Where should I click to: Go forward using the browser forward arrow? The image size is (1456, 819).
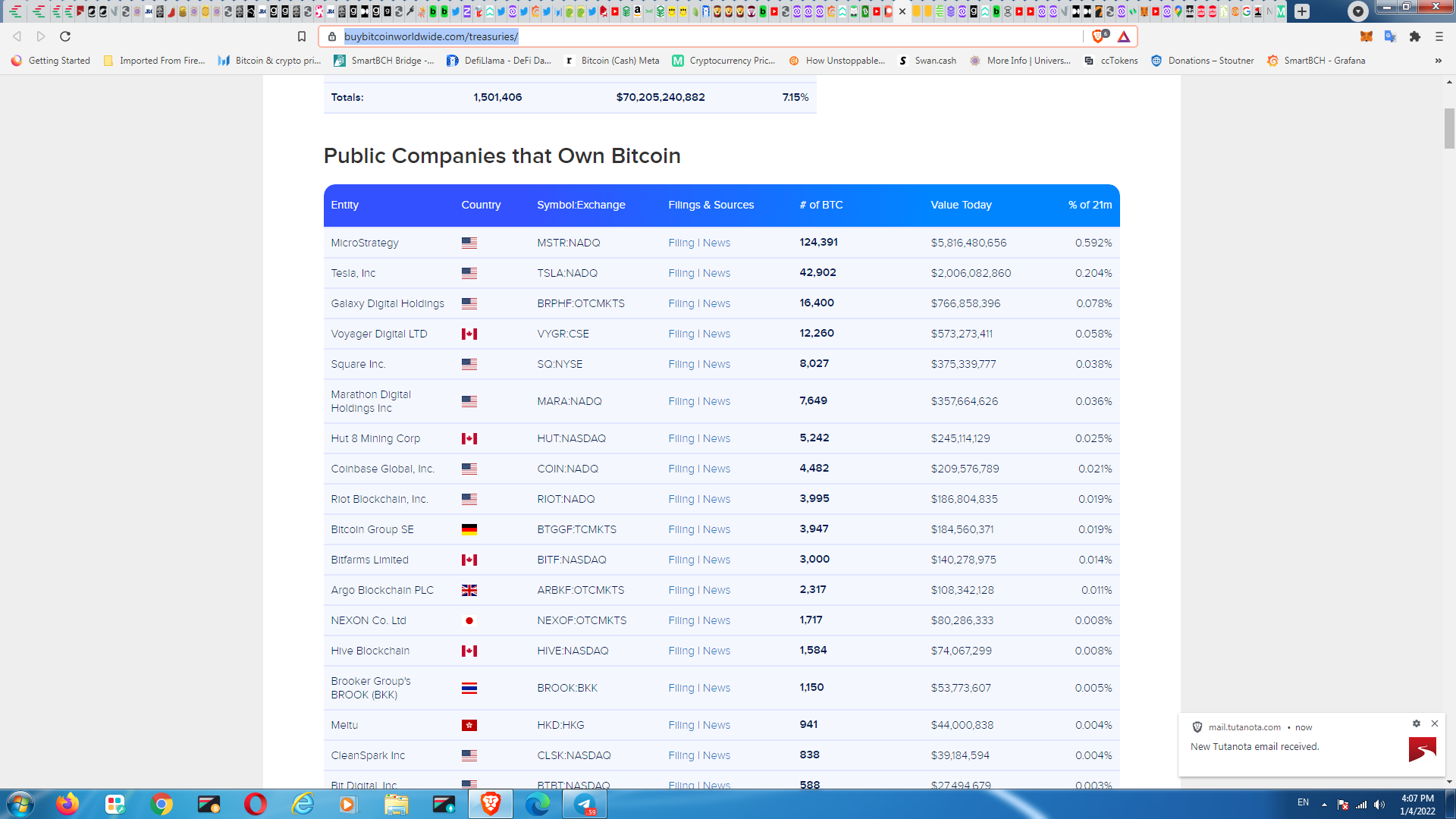[x=41, y=36]
